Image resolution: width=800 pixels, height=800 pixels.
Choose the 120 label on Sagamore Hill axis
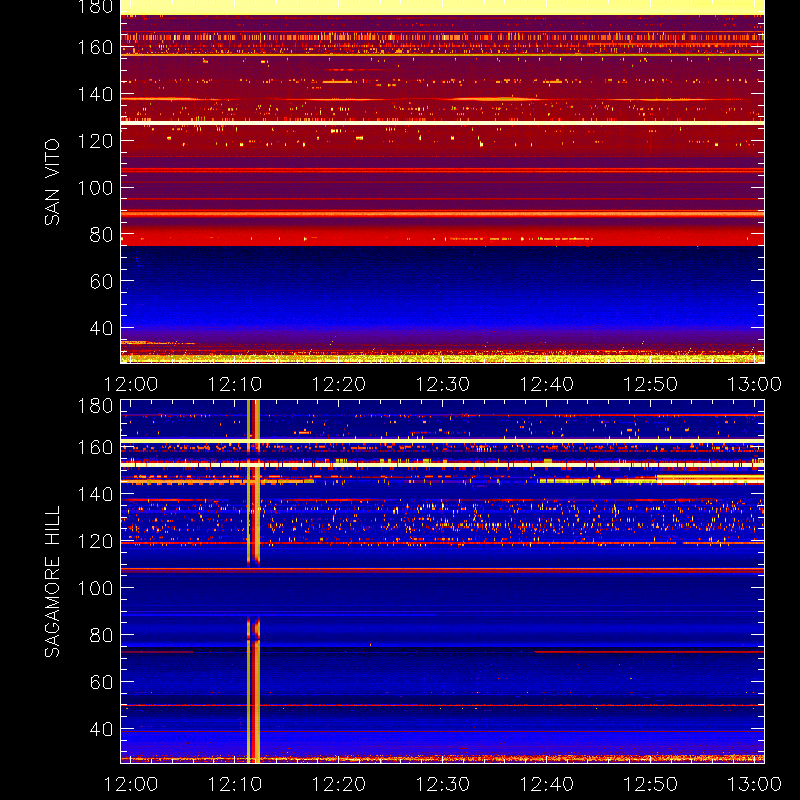[95, 541]
